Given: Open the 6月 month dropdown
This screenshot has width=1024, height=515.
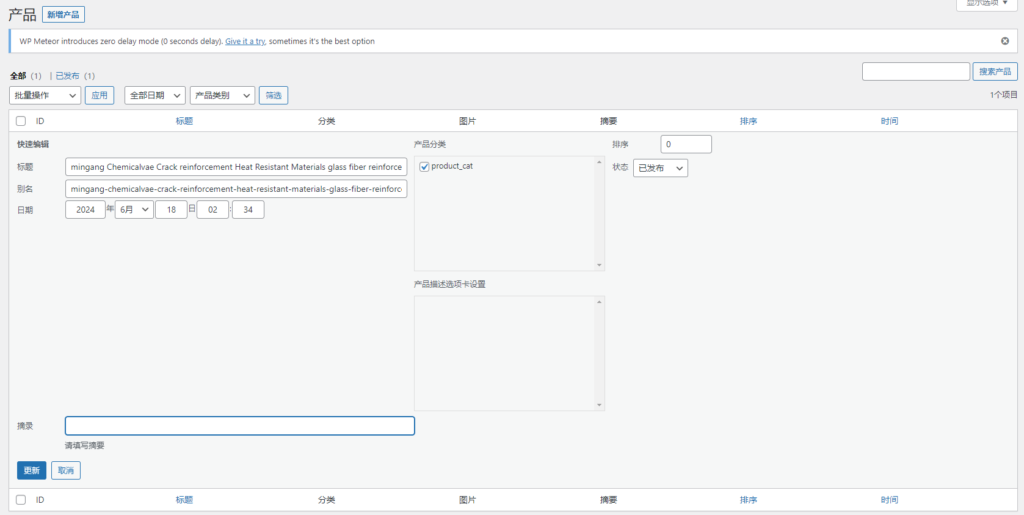Looking at the screenshot, I should coord(134,210).
